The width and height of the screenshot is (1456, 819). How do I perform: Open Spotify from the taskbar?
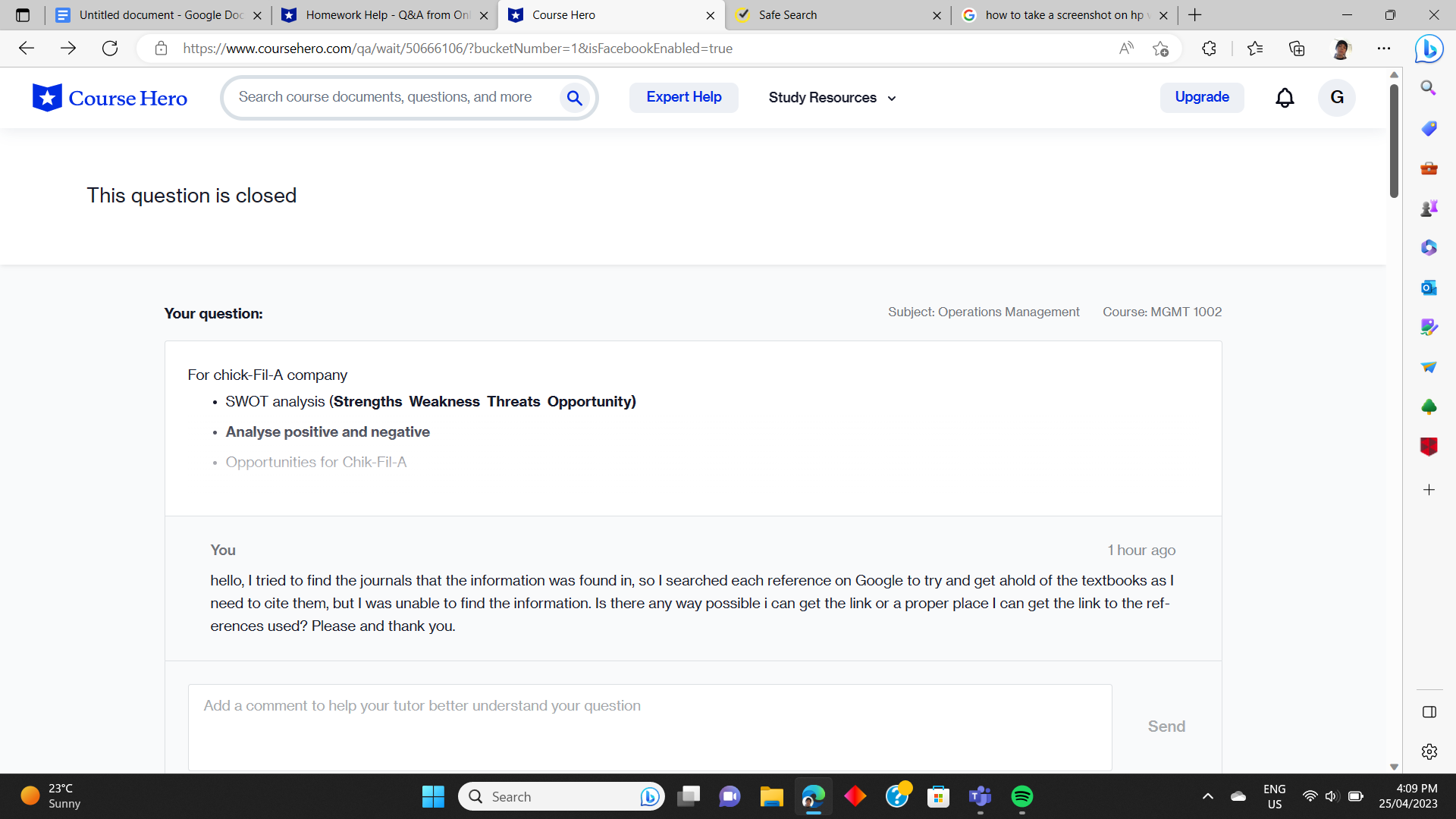coord(1021,796)
